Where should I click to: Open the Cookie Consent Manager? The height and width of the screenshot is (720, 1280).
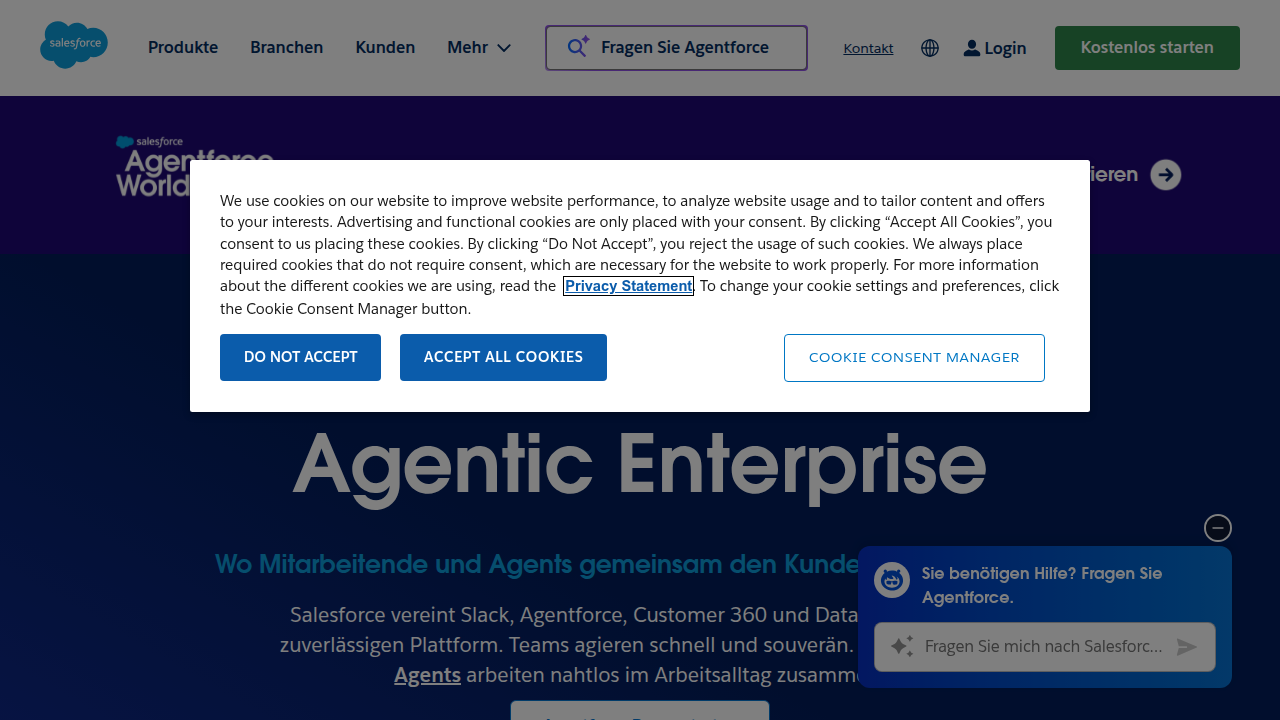(x=914, y=357)
